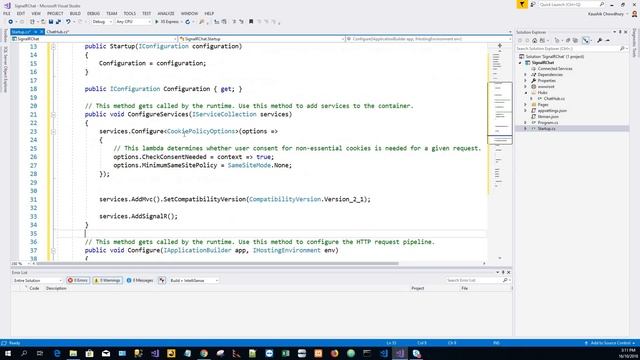Open the ANALYZE menu
Screen dimensions: 640x360
click(x=166, y=13)
